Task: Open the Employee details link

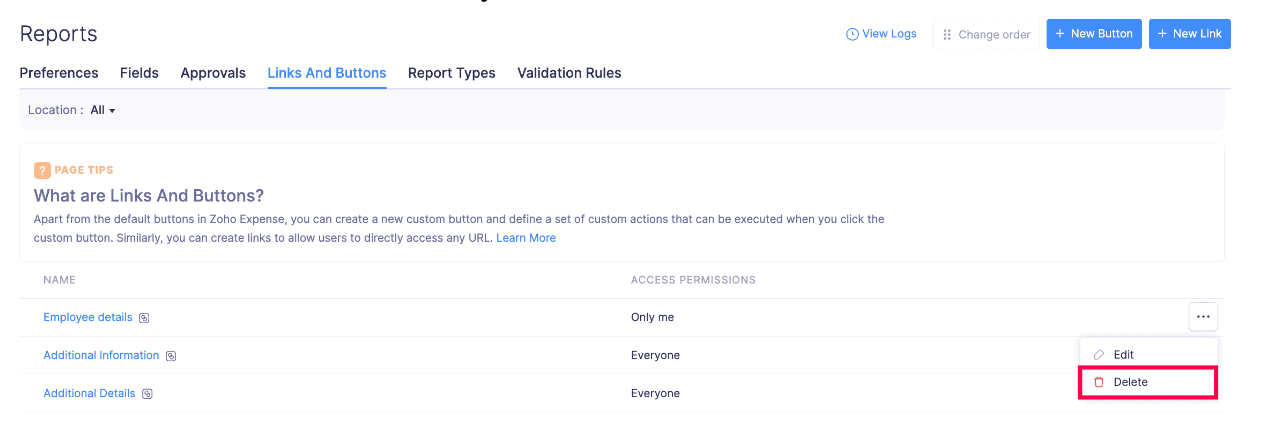Action: click(88, 317)
